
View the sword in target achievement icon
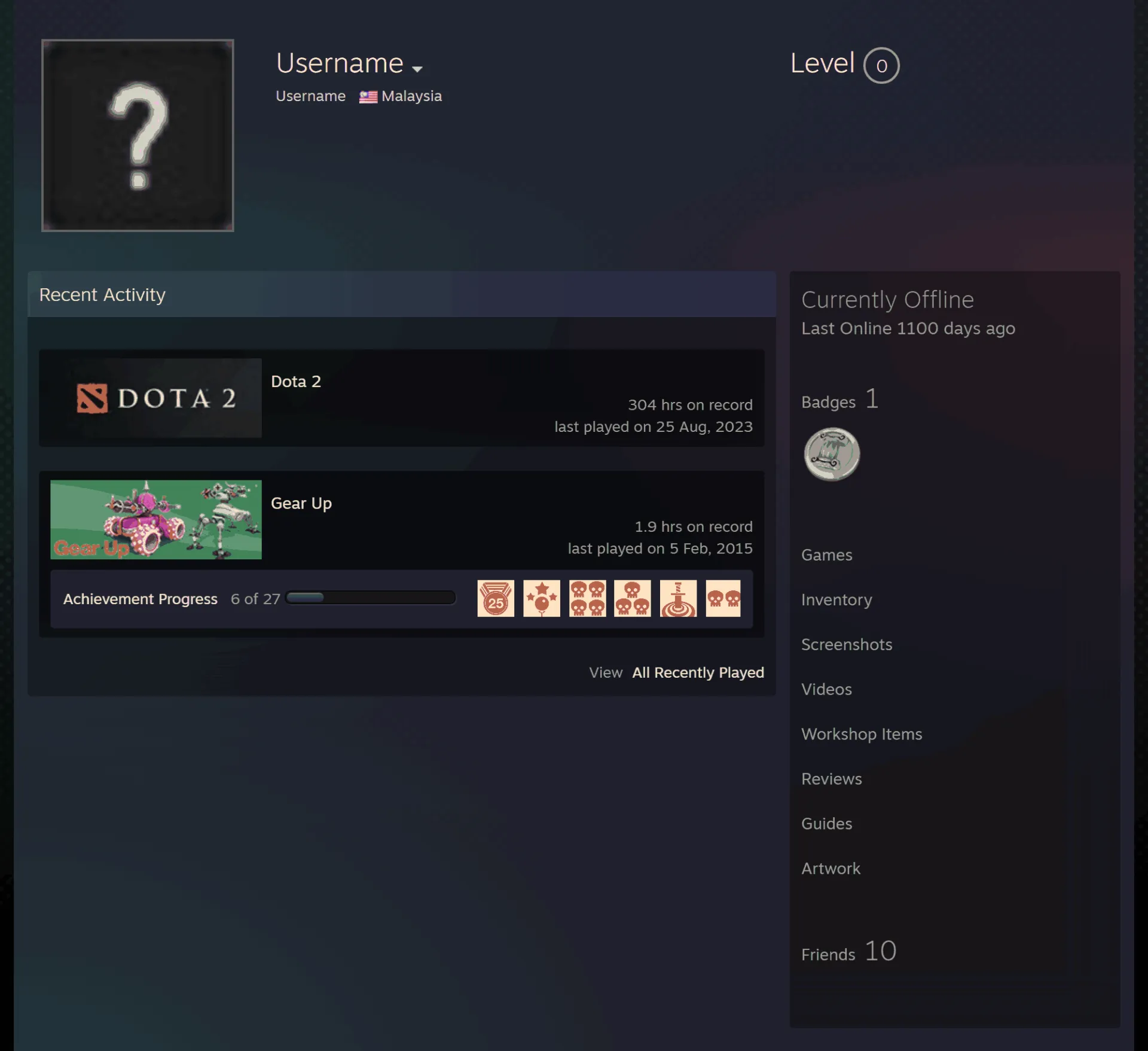[x=678, y=598]
